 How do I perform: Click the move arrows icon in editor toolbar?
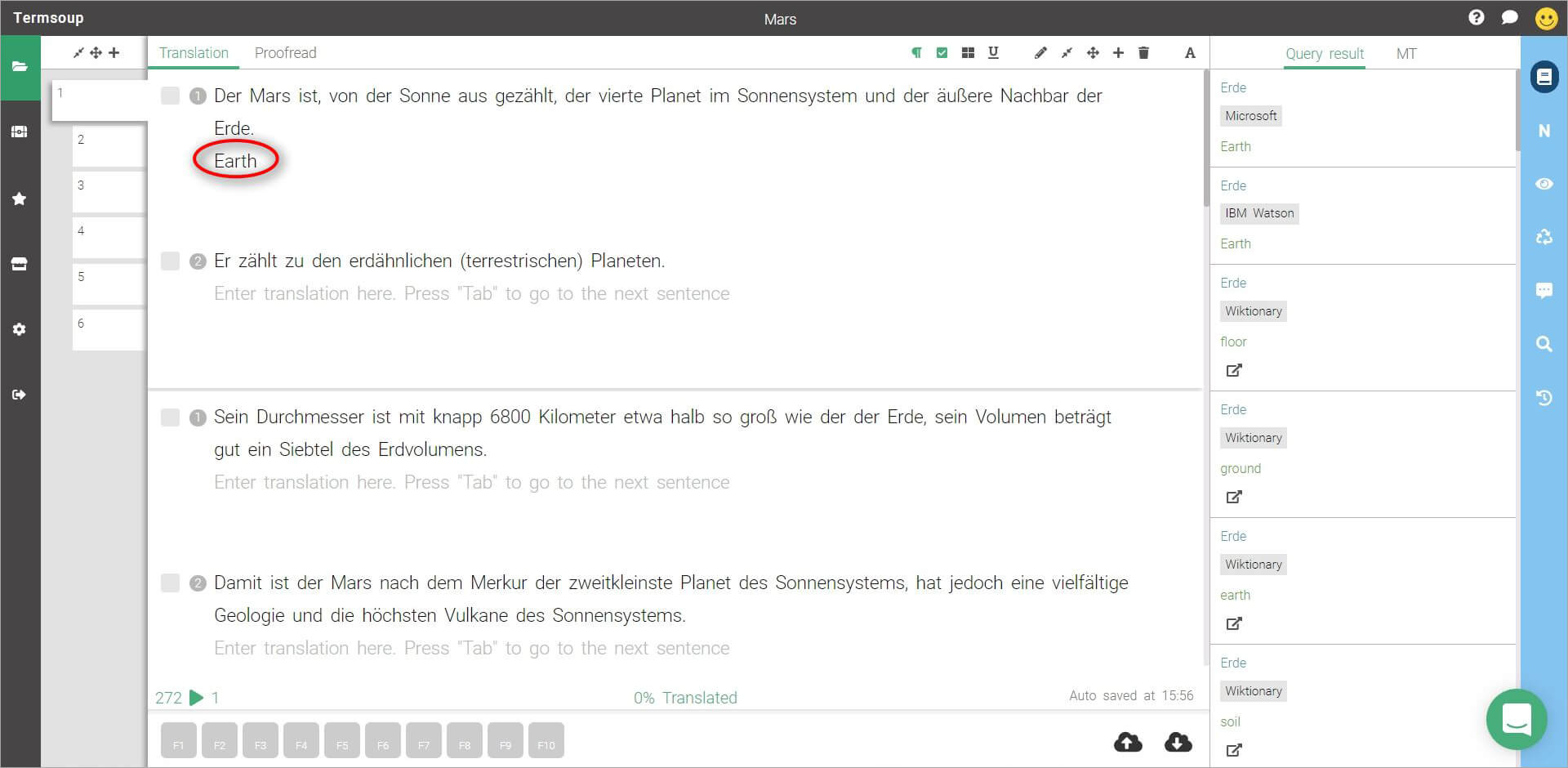(x=1093, y=53)
